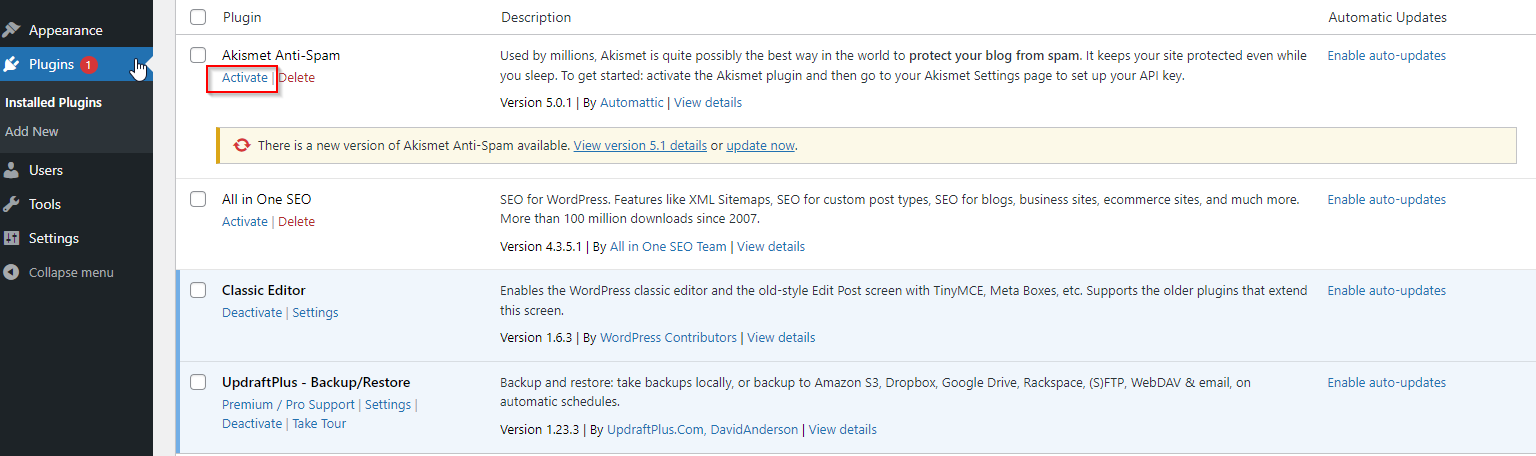Click the Automatic Updates column header
1536x456 pixels.
point(1387,17)
